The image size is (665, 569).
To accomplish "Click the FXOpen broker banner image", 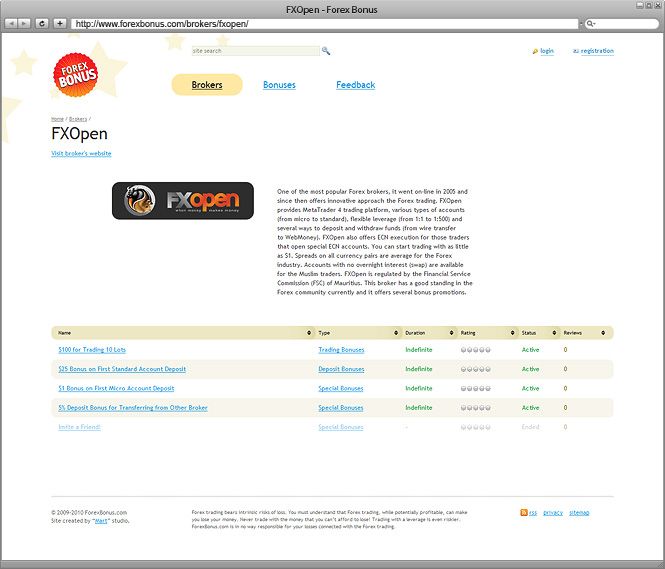I will (183, 201).
